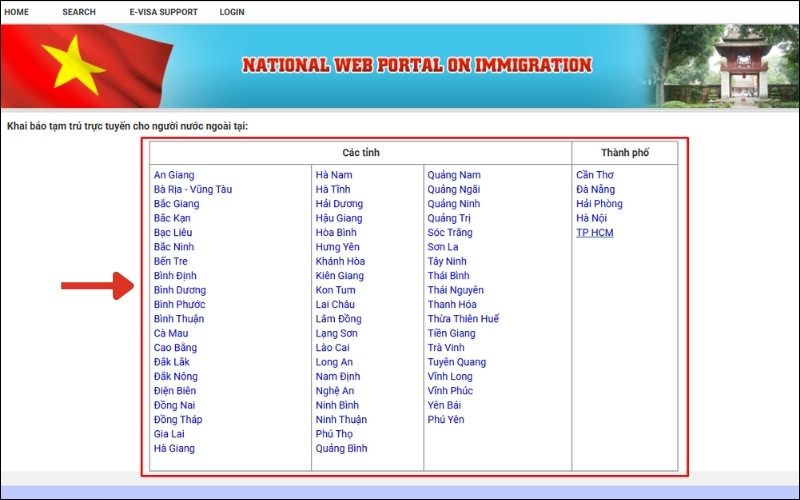800x500 pixels.
Task: Select An Giang province link
Action: click(x=174, y=175)
